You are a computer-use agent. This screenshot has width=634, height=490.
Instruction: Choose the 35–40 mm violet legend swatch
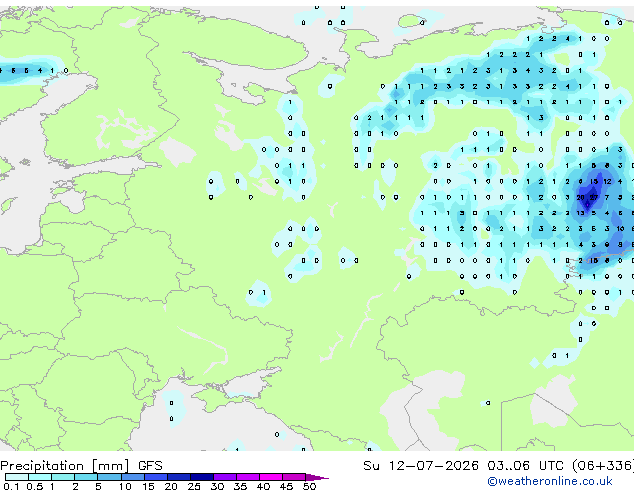coord(248,477)
